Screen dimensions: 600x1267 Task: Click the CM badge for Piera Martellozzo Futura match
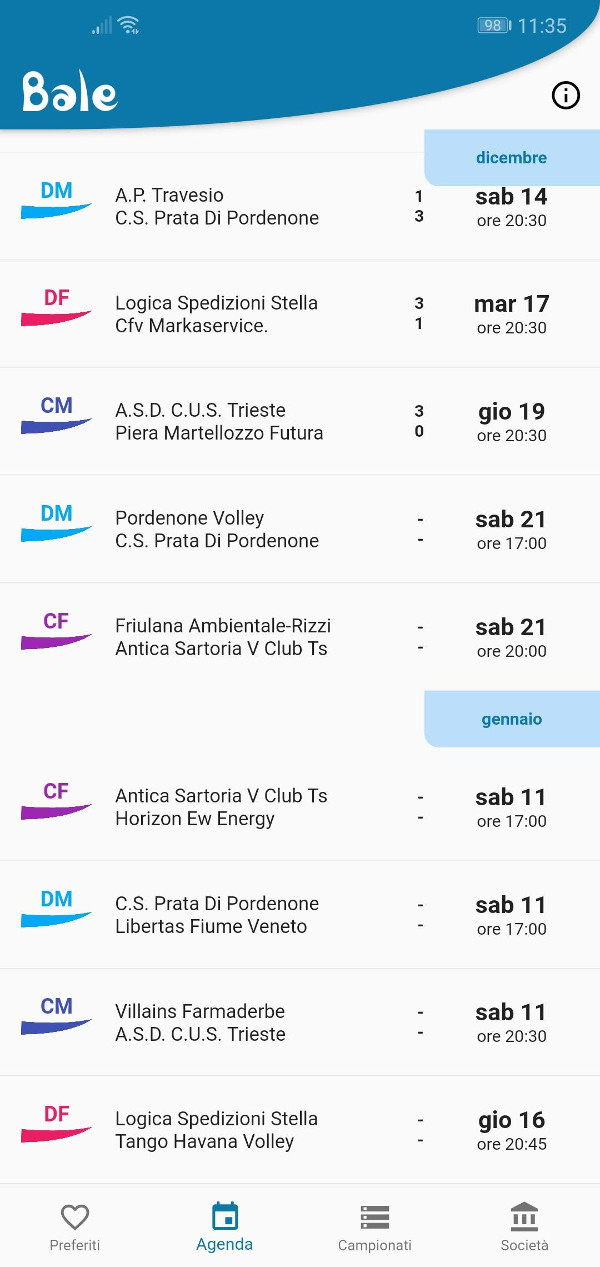(57, 415)
